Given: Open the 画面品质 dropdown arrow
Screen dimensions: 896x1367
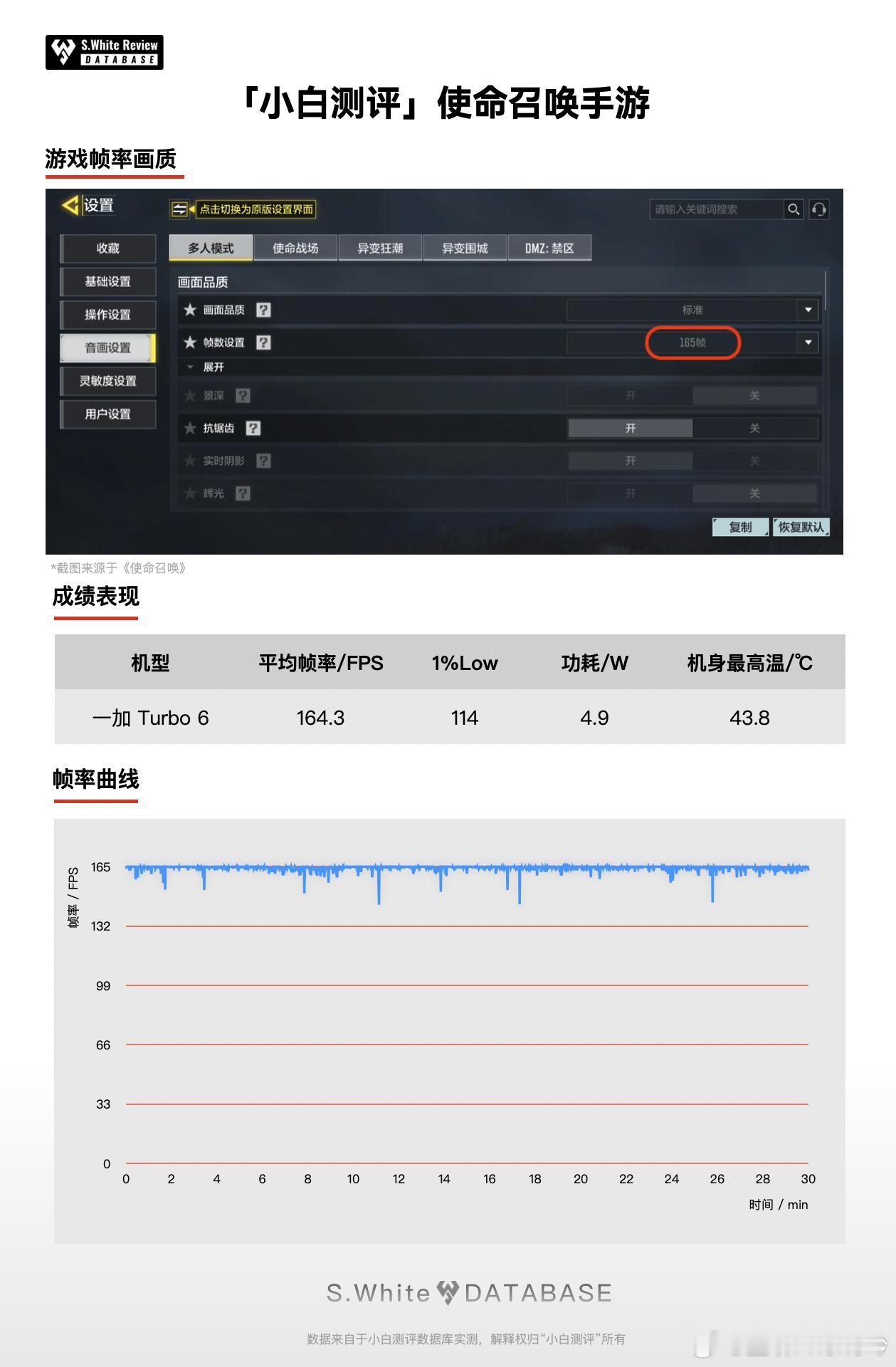Looking at the screenshot, I should [808, 310].
